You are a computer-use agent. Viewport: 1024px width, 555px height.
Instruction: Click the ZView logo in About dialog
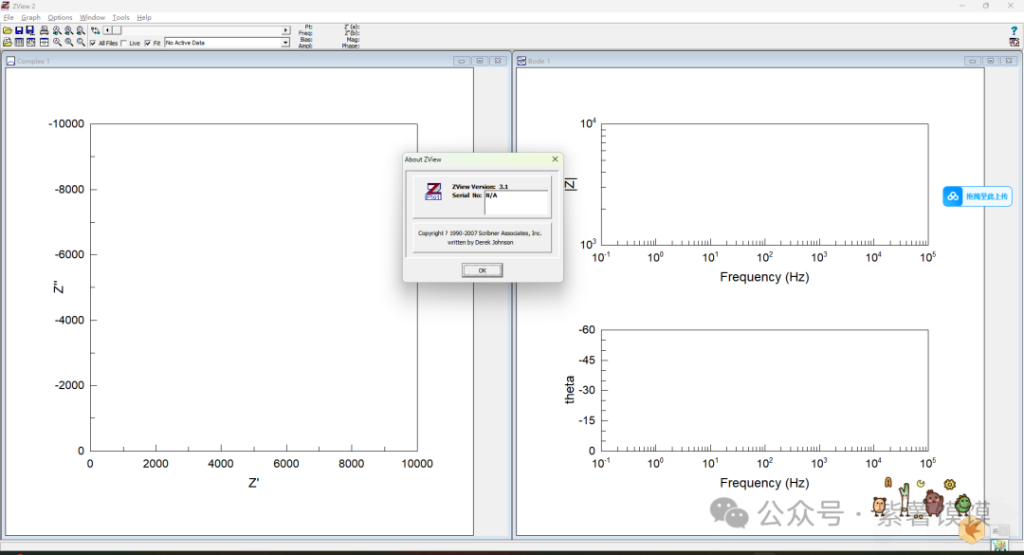click(x=433, y=192)
